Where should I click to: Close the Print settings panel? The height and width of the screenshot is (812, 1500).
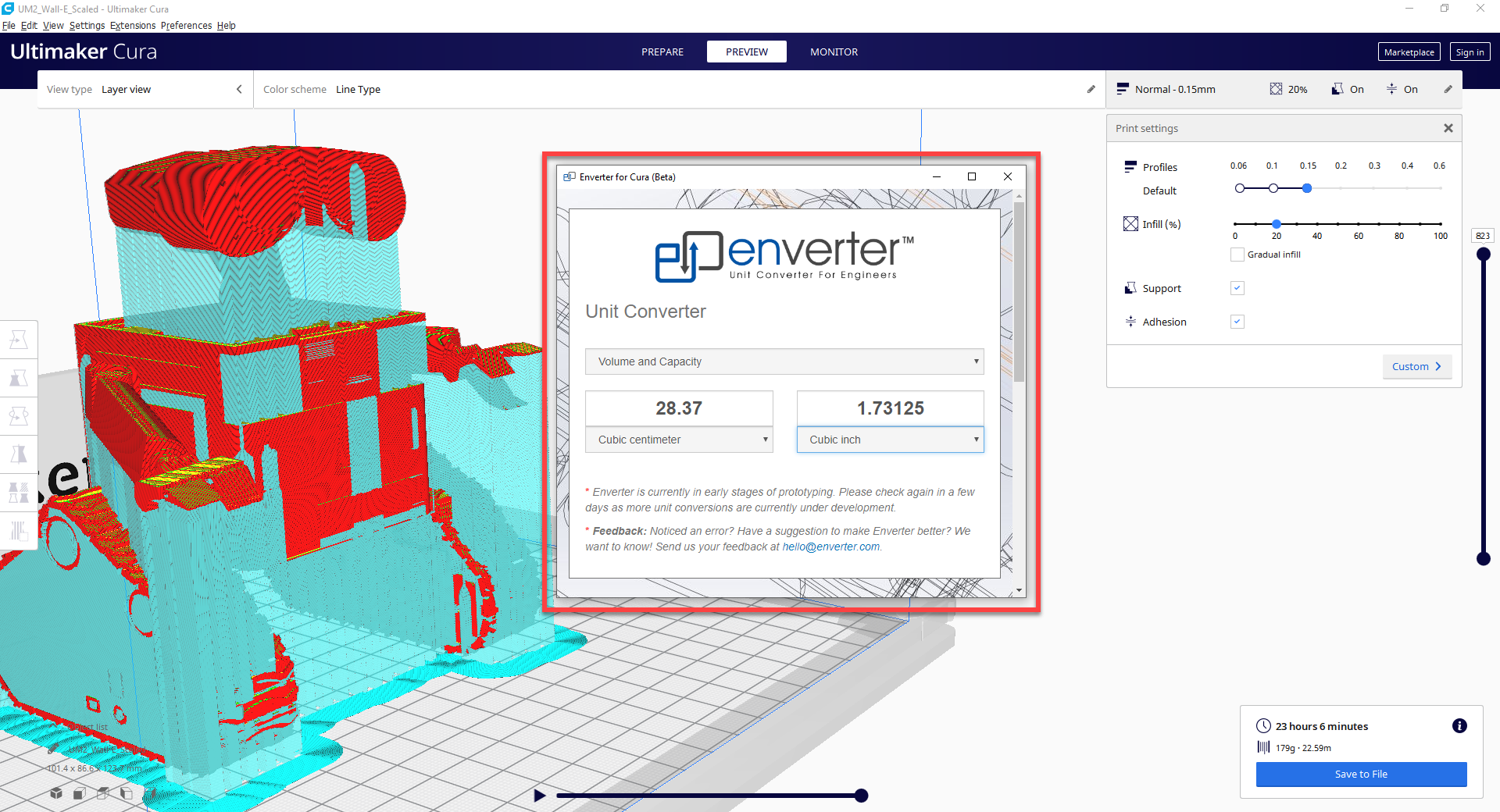(x=1448, y=128)
